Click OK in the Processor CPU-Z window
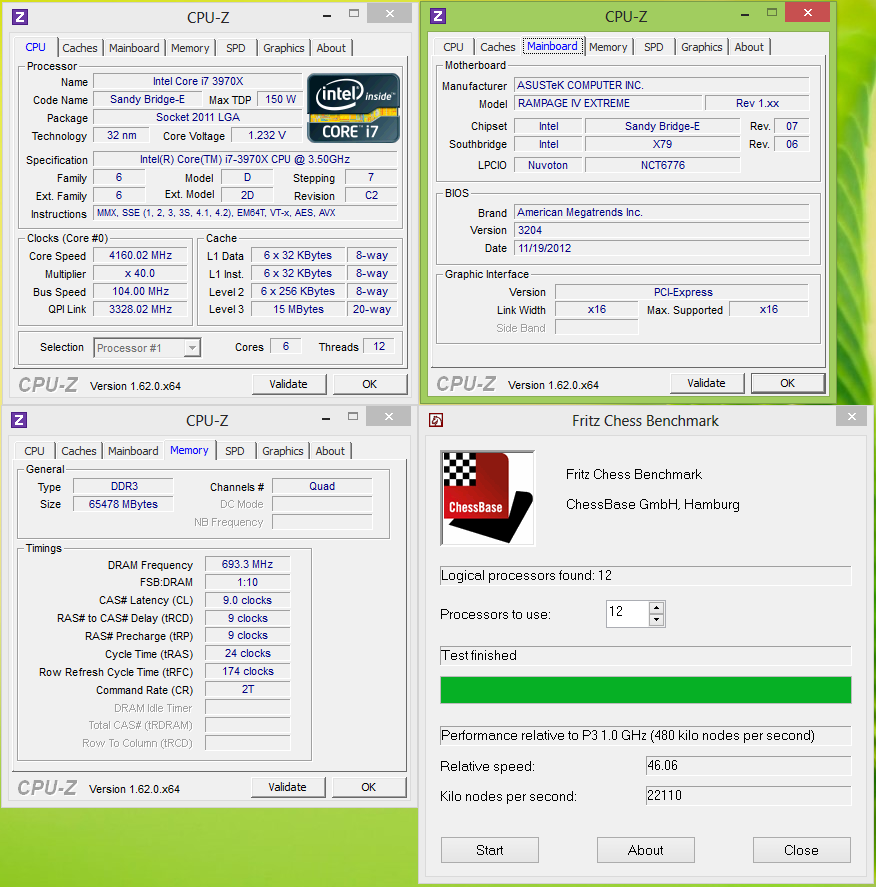 coord(369,384)
